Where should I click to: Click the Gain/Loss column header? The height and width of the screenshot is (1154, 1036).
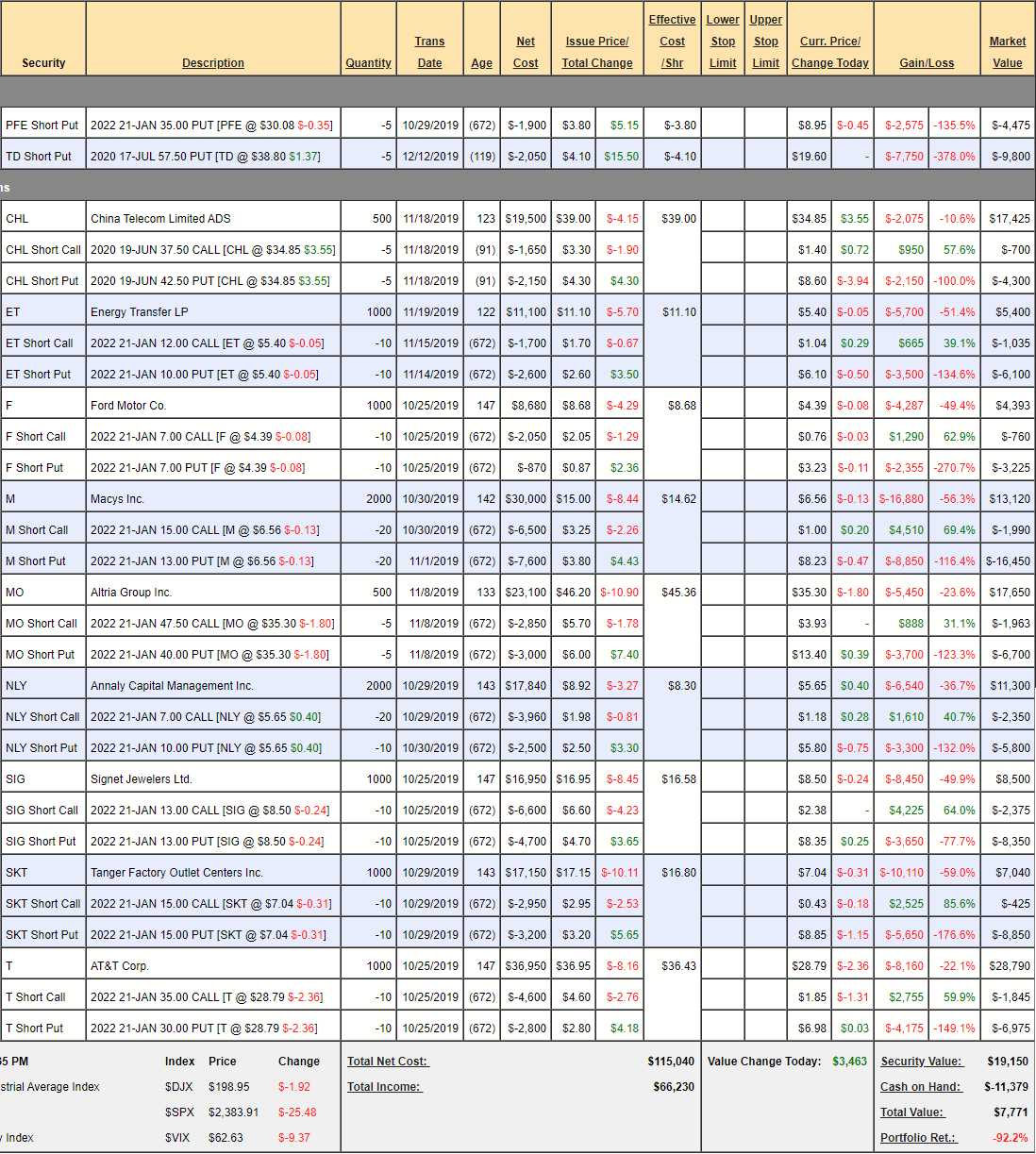point(926,63)
